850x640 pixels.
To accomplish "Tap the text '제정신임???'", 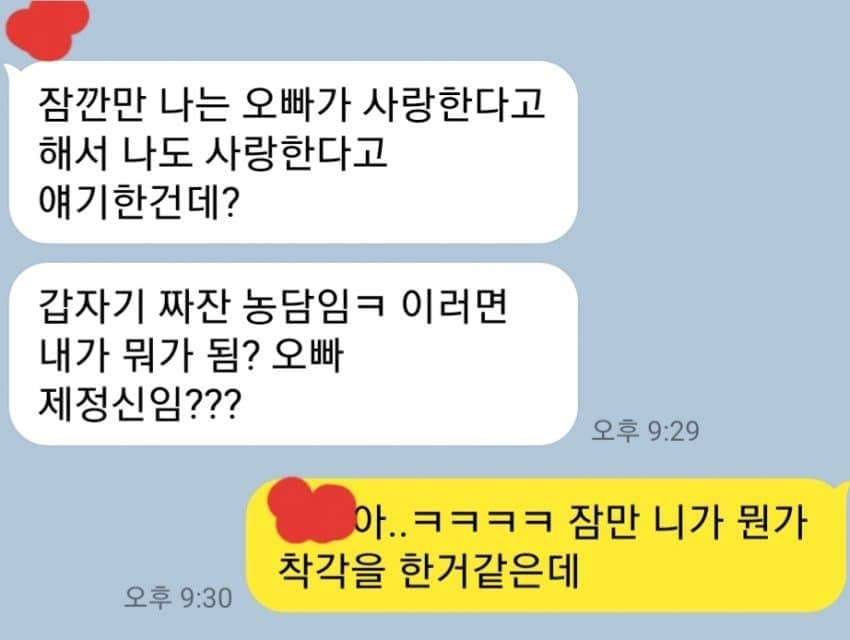I will [139, 404].
